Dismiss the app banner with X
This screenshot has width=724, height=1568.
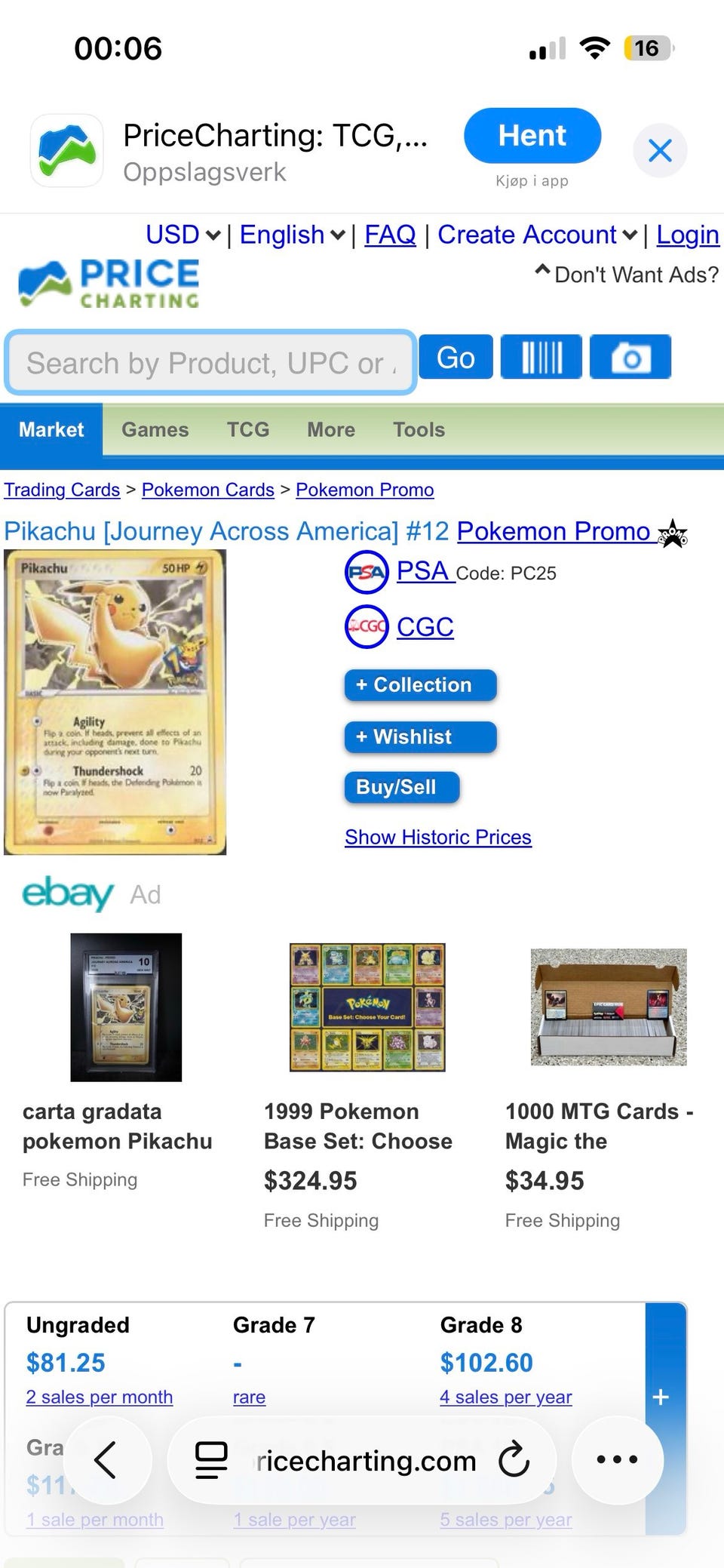[660, 151]
